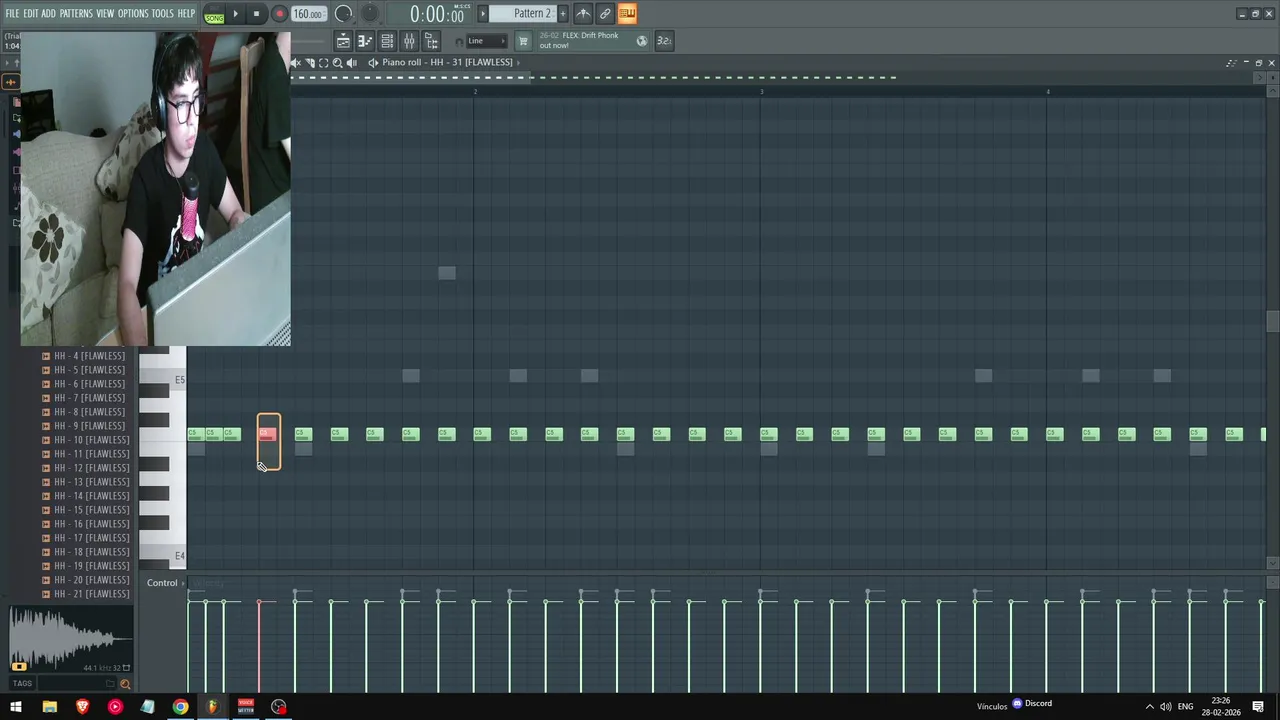Toggle the highlighted orange step-edit icon

(x=627, y=13)
